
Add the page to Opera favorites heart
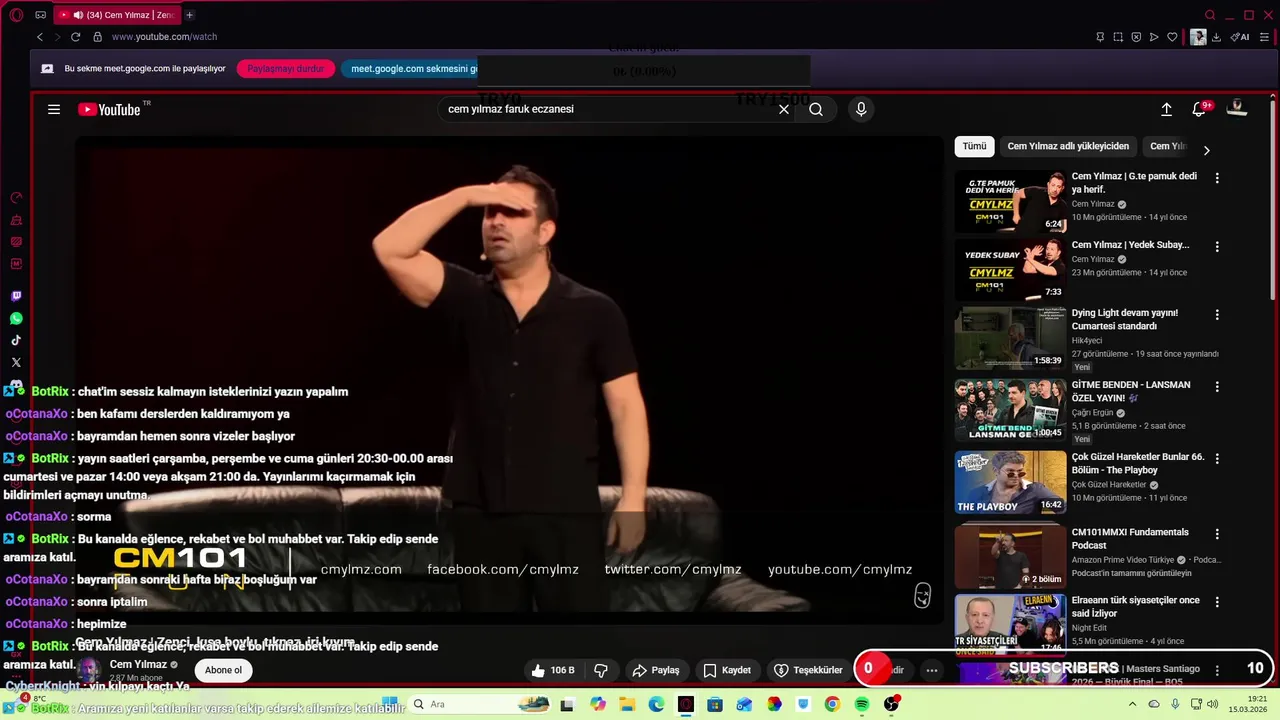[1172, 37]
